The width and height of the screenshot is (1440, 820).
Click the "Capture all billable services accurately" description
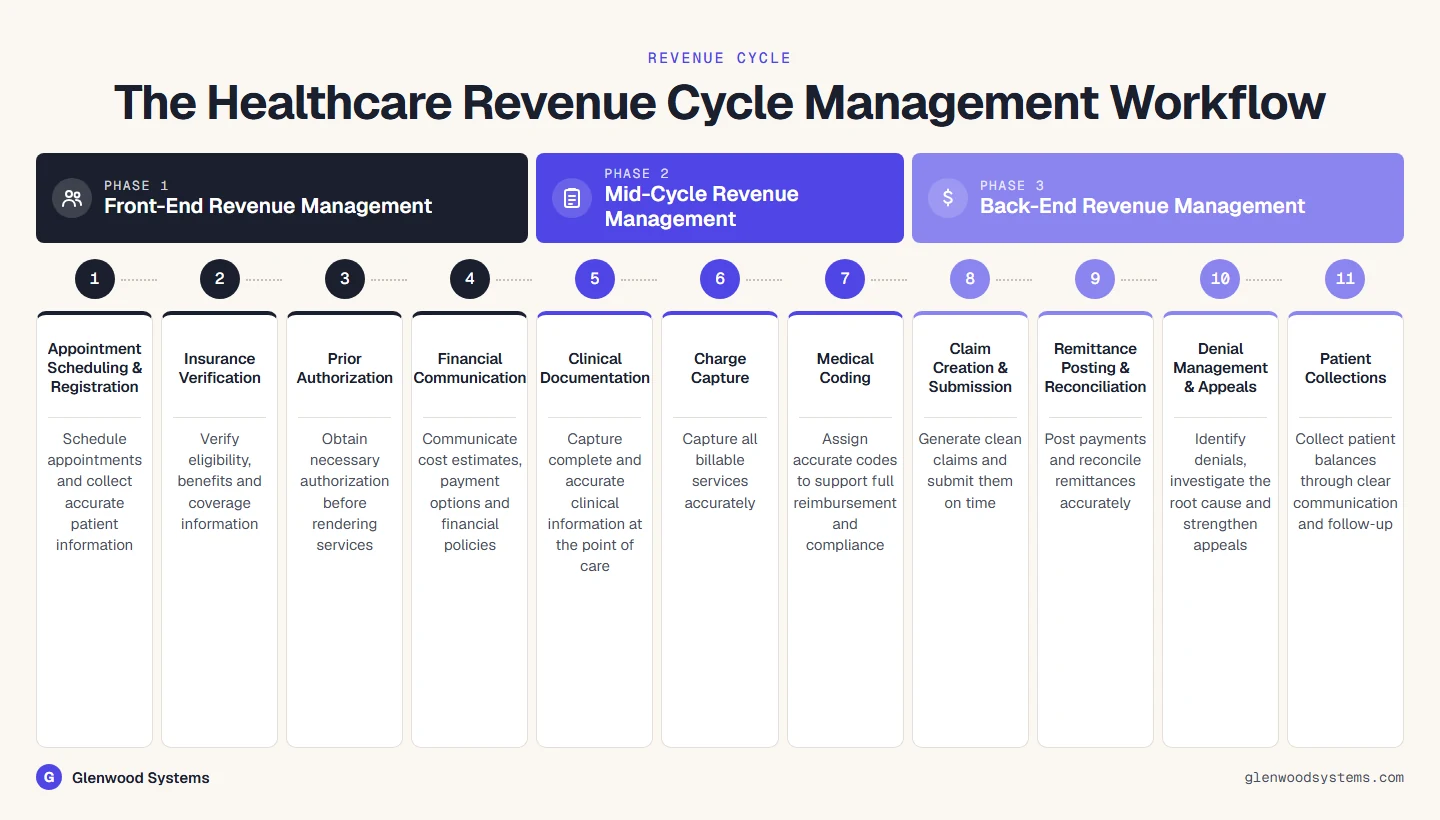tap(720, 471)
